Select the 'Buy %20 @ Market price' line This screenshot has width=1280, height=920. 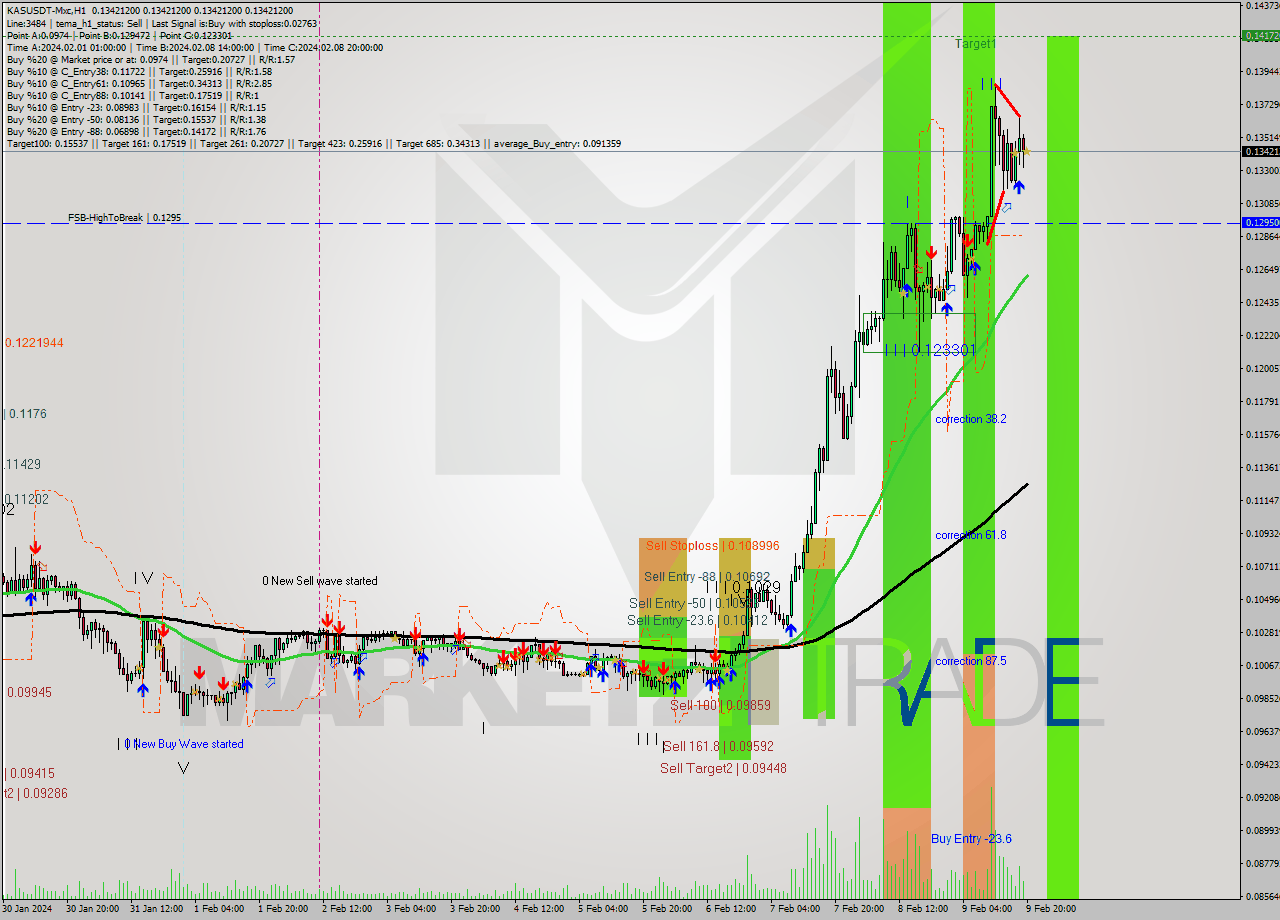pyautogui.click(x=150, y=59)
